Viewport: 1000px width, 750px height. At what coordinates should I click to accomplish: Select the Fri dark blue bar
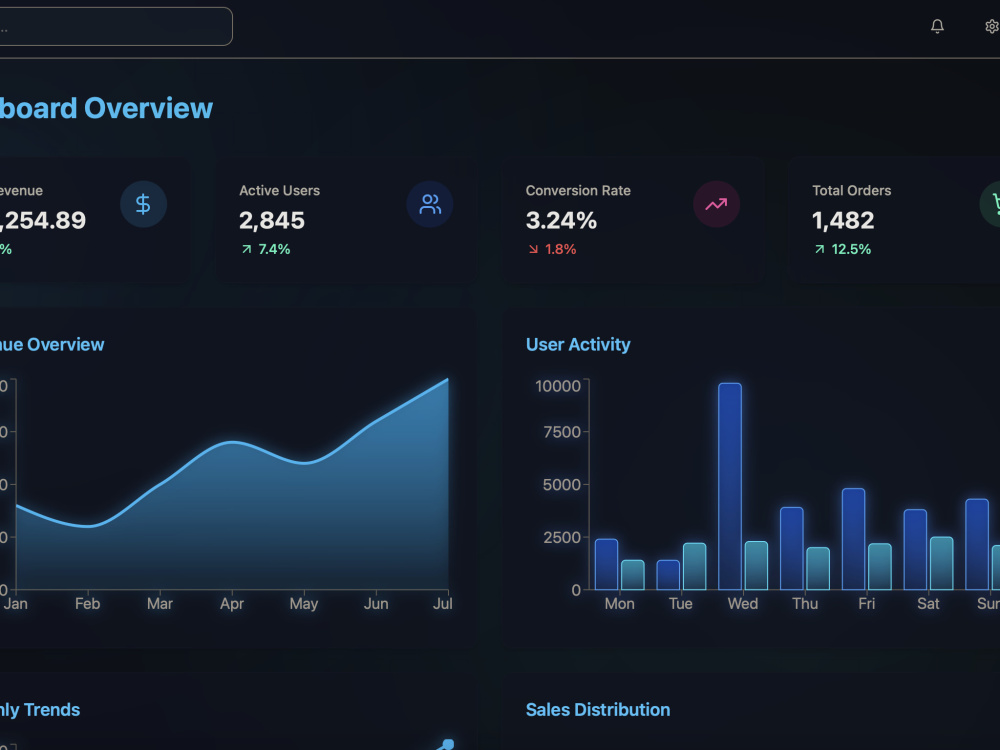(x=853, y=539)
